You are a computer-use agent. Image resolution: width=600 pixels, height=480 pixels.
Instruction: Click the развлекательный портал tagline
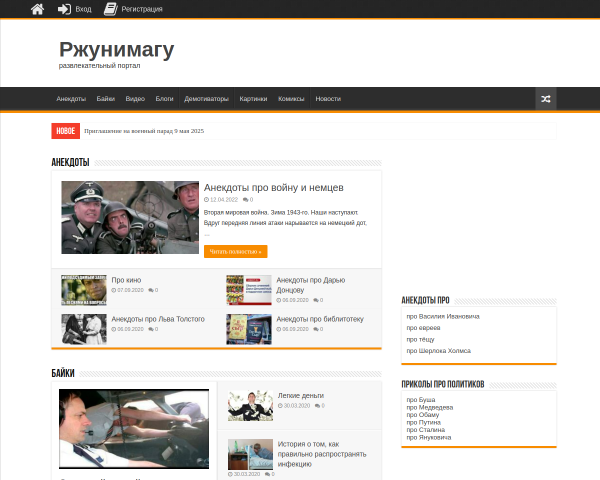pyautogui.click(x=99, y=66)
